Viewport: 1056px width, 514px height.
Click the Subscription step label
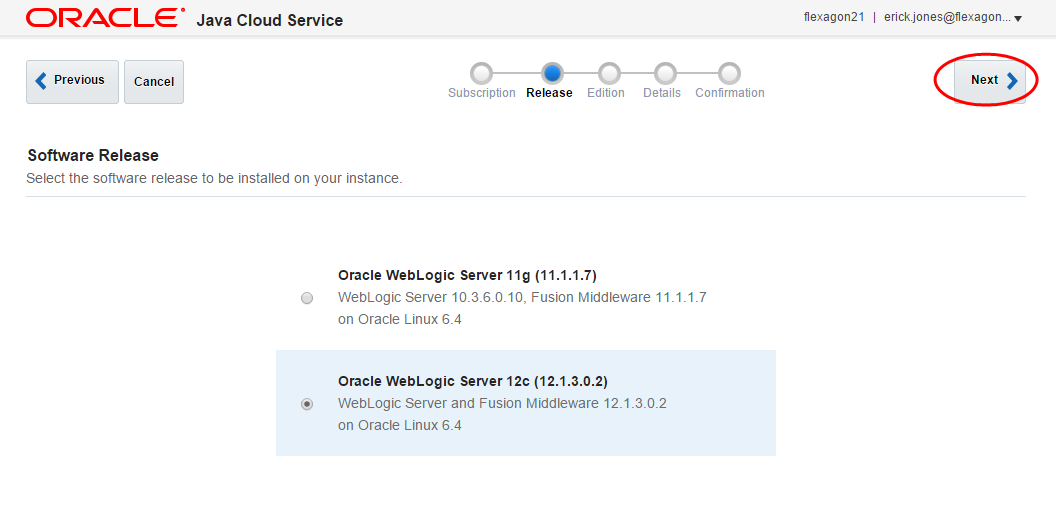(482, 93)
